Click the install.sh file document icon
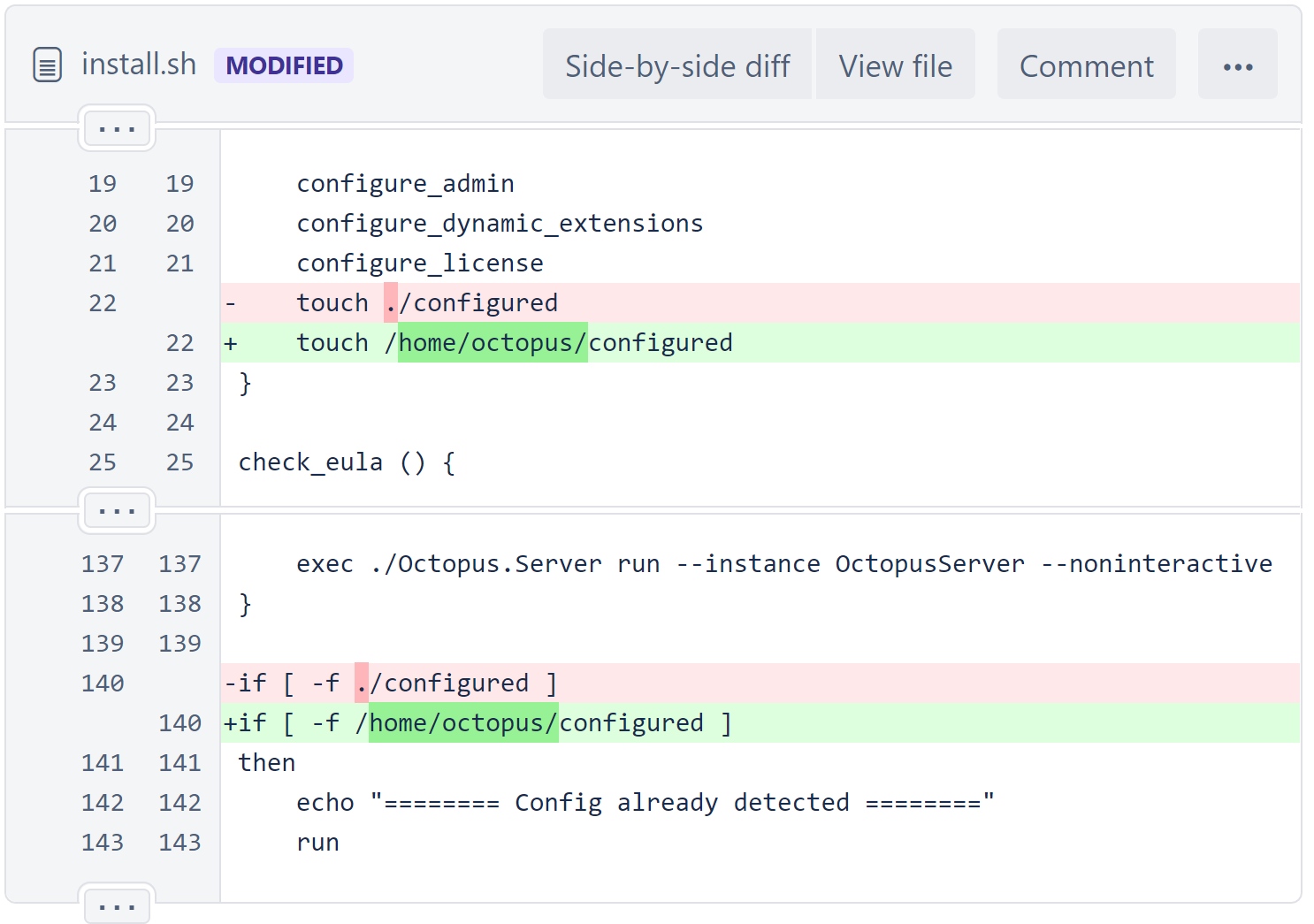 [47, 65]
